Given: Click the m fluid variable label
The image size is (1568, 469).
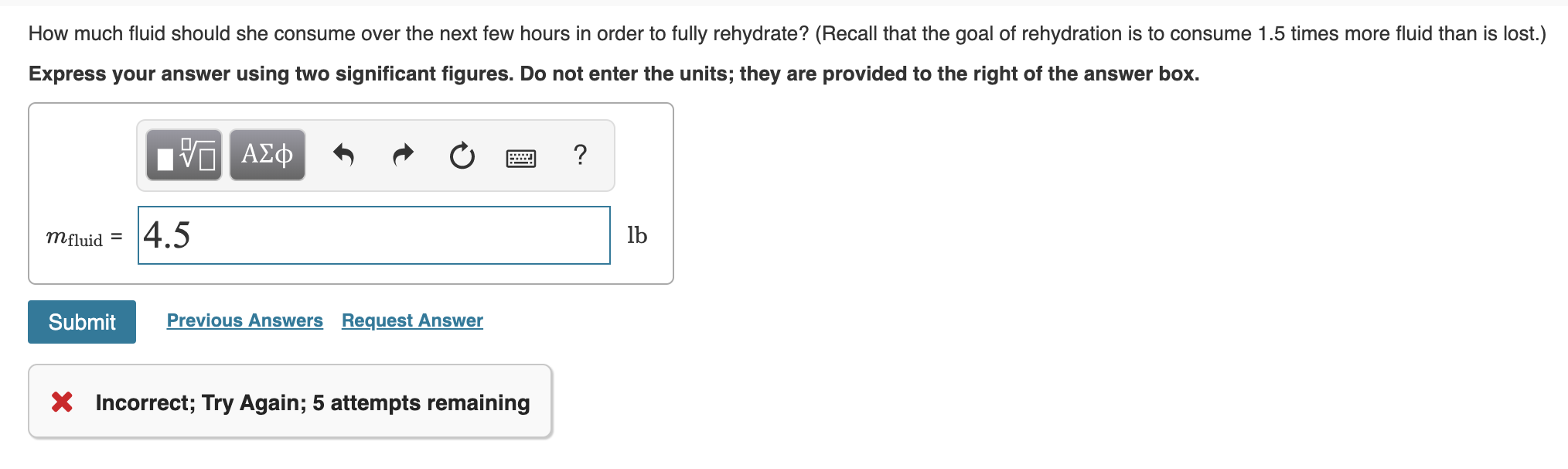Looking at the screenshot, I should pyautogui.click(x=74, y=238).
